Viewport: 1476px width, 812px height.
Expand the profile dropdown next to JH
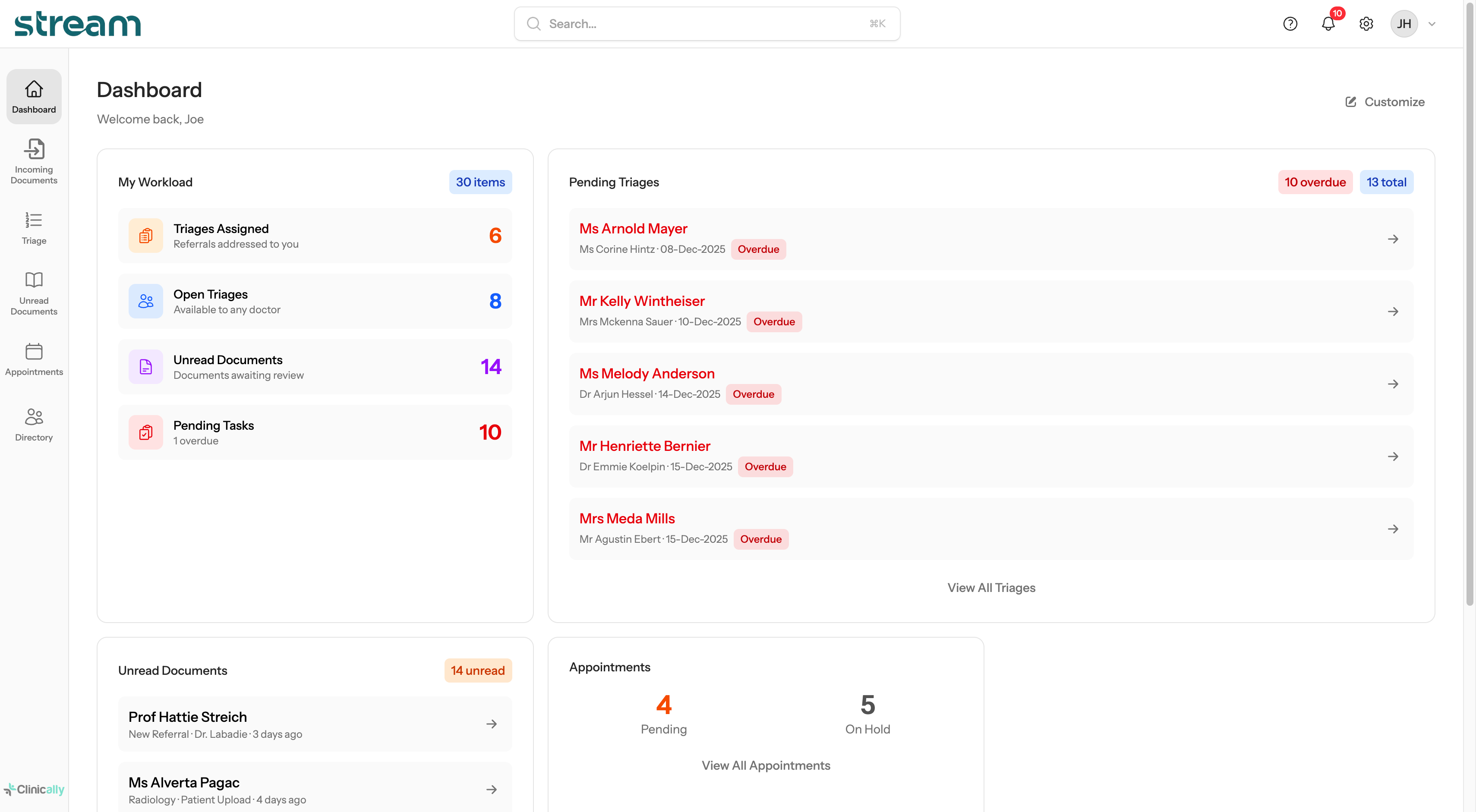tap(1432, 23)
